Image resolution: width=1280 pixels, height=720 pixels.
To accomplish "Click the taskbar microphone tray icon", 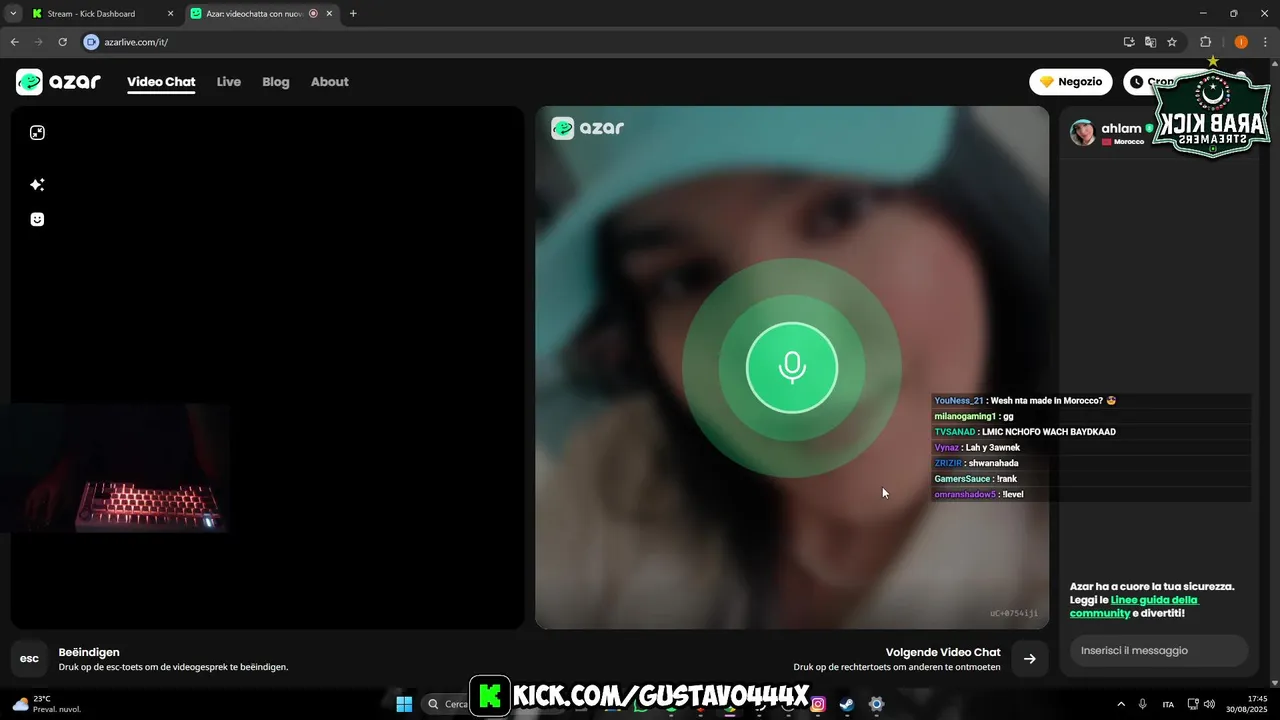I will point(1143,704).
